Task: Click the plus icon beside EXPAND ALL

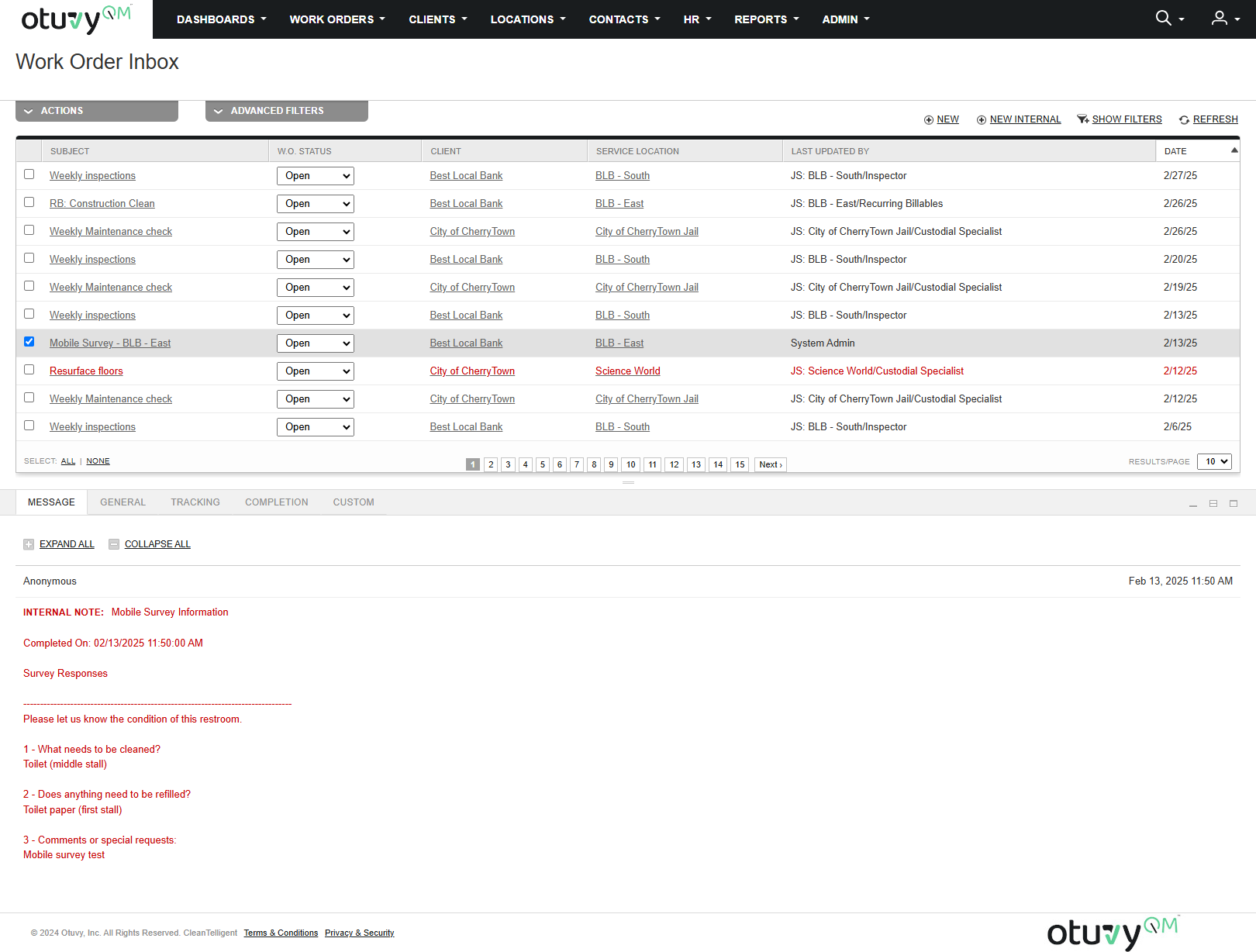Action: (29, 544)
